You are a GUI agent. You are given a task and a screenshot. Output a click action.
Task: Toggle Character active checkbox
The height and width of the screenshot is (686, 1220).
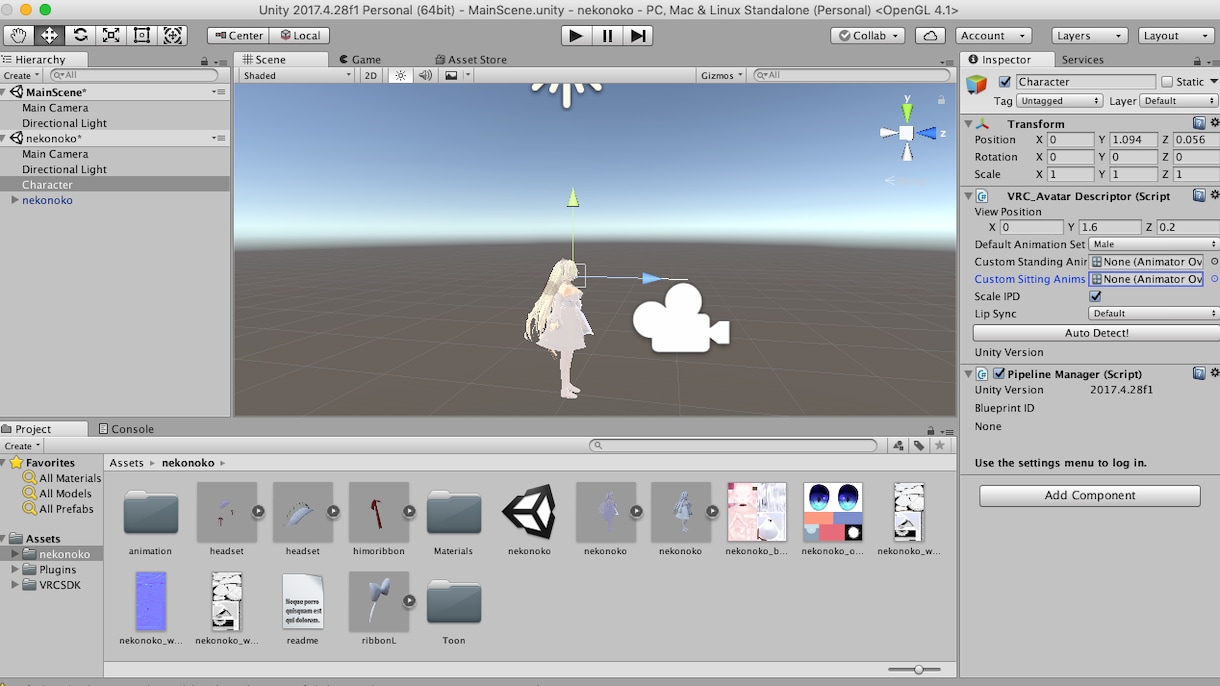(1004, 82)
